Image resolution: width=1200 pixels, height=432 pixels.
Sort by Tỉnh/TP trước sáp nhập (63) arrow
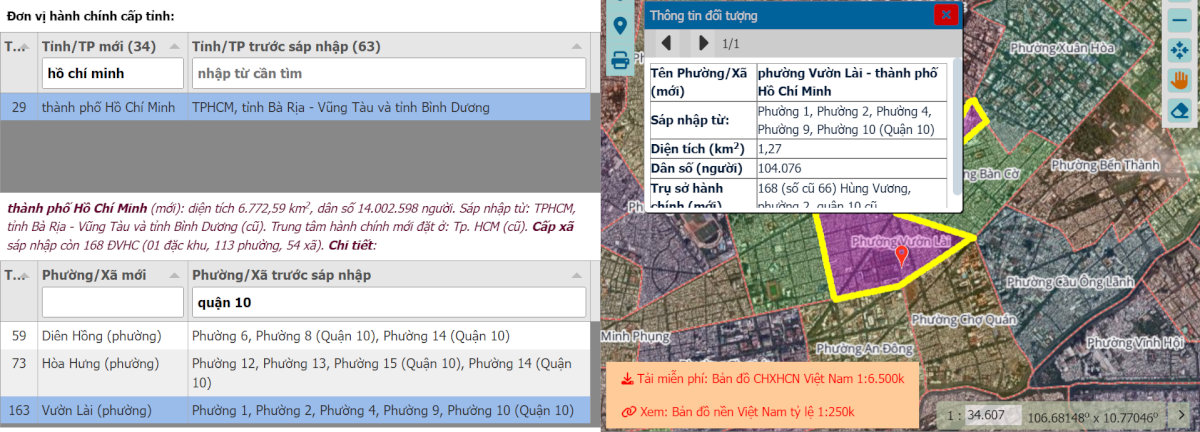[x=577, y=46]
